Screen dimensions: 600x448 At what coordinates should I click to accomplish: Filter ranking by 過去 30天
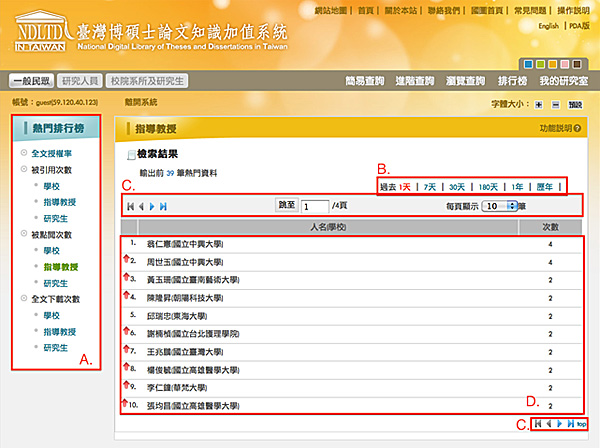457,186
